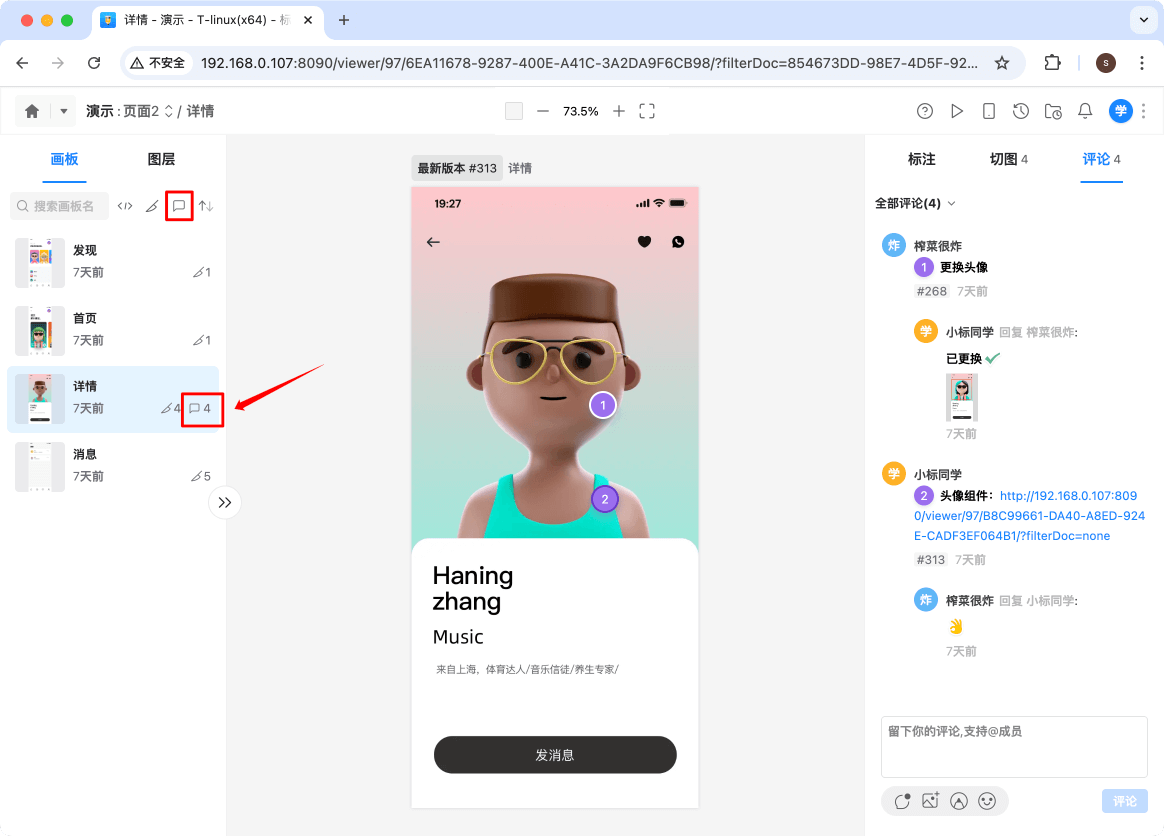Viewport: 1164px width, 836px height.
Task: Click the artboard sort order icon
Action: (x=205, y=206)
